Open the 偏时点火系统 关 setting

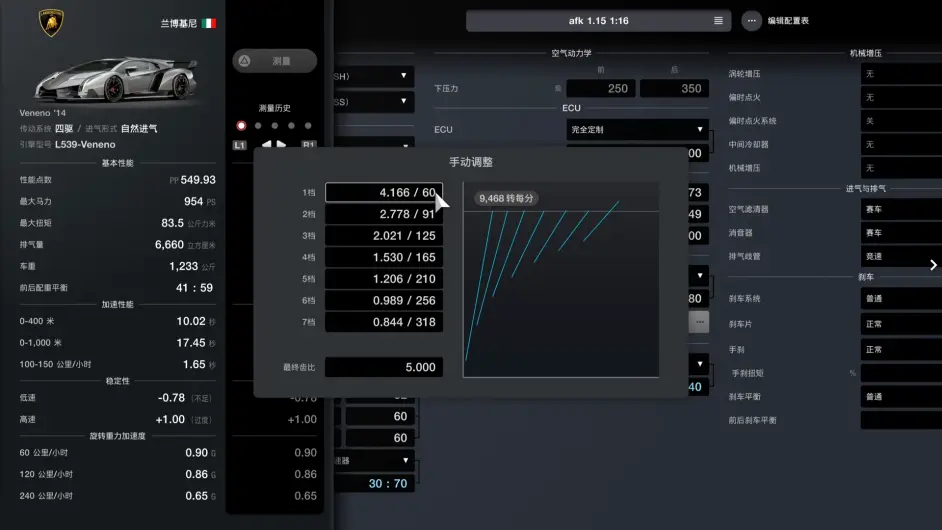901,121
